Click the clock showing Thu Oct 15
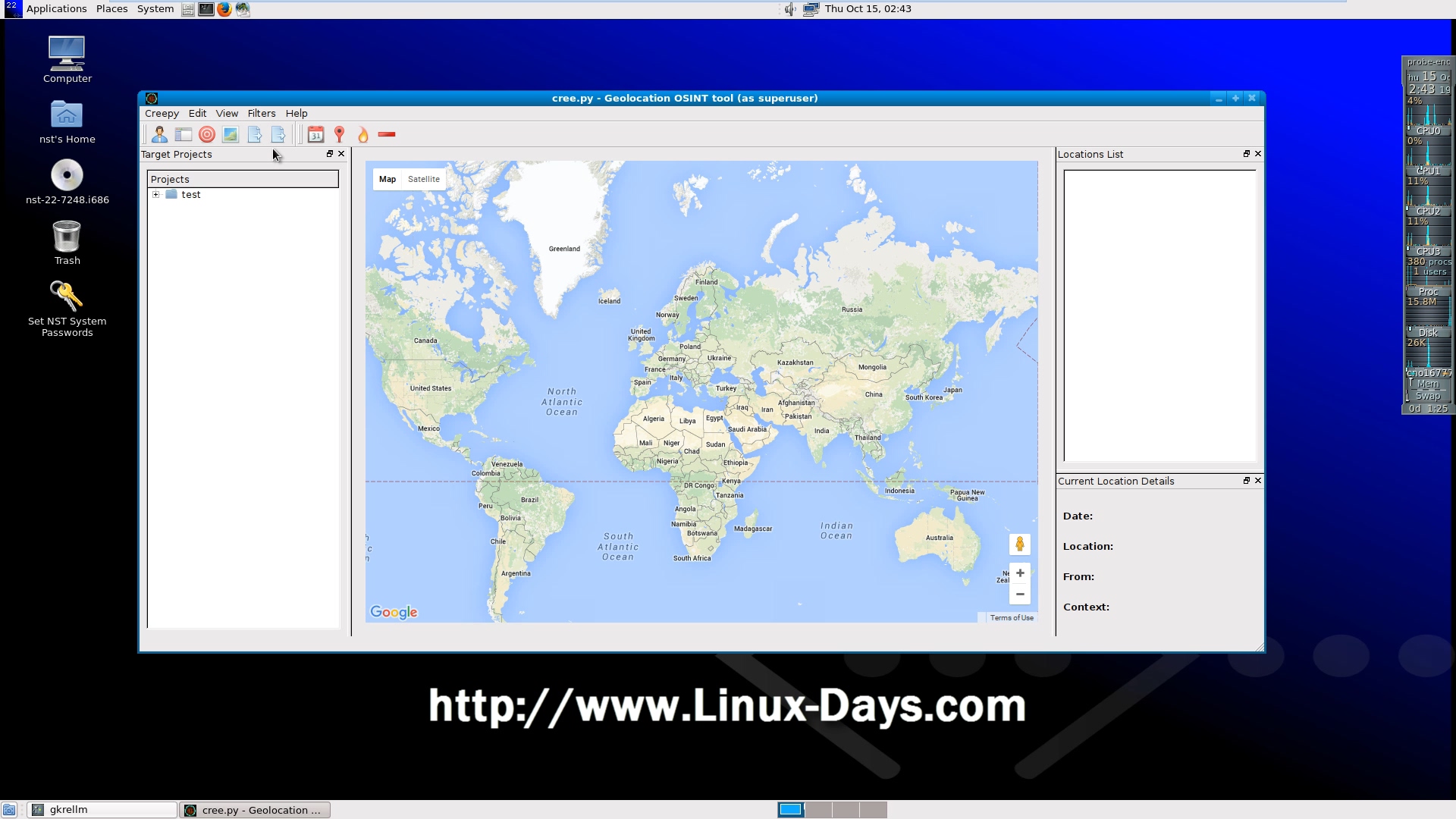 pos(868,8)
